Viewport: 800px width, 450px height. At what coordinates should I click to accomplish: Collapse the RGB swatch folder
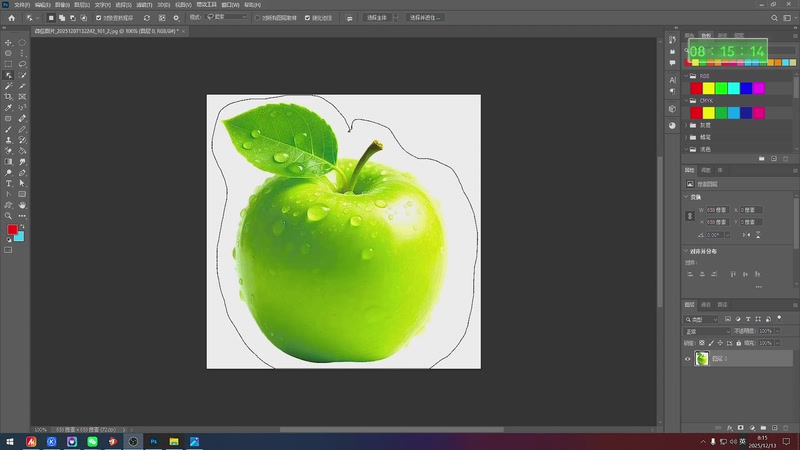point(686,76)
